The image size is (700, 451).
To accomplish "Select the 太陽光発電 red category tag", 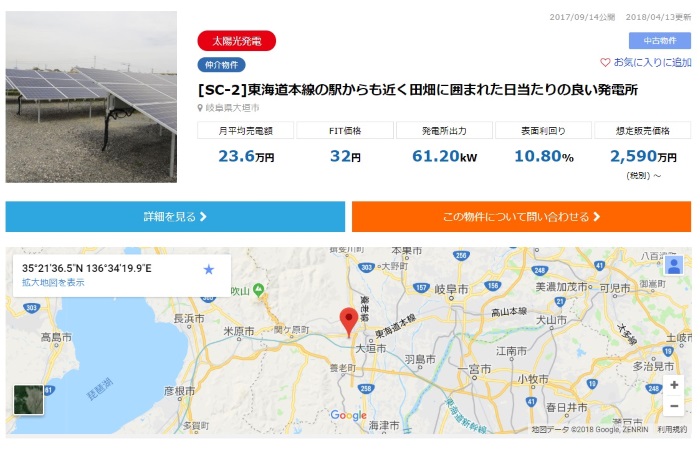I will 237,41.
